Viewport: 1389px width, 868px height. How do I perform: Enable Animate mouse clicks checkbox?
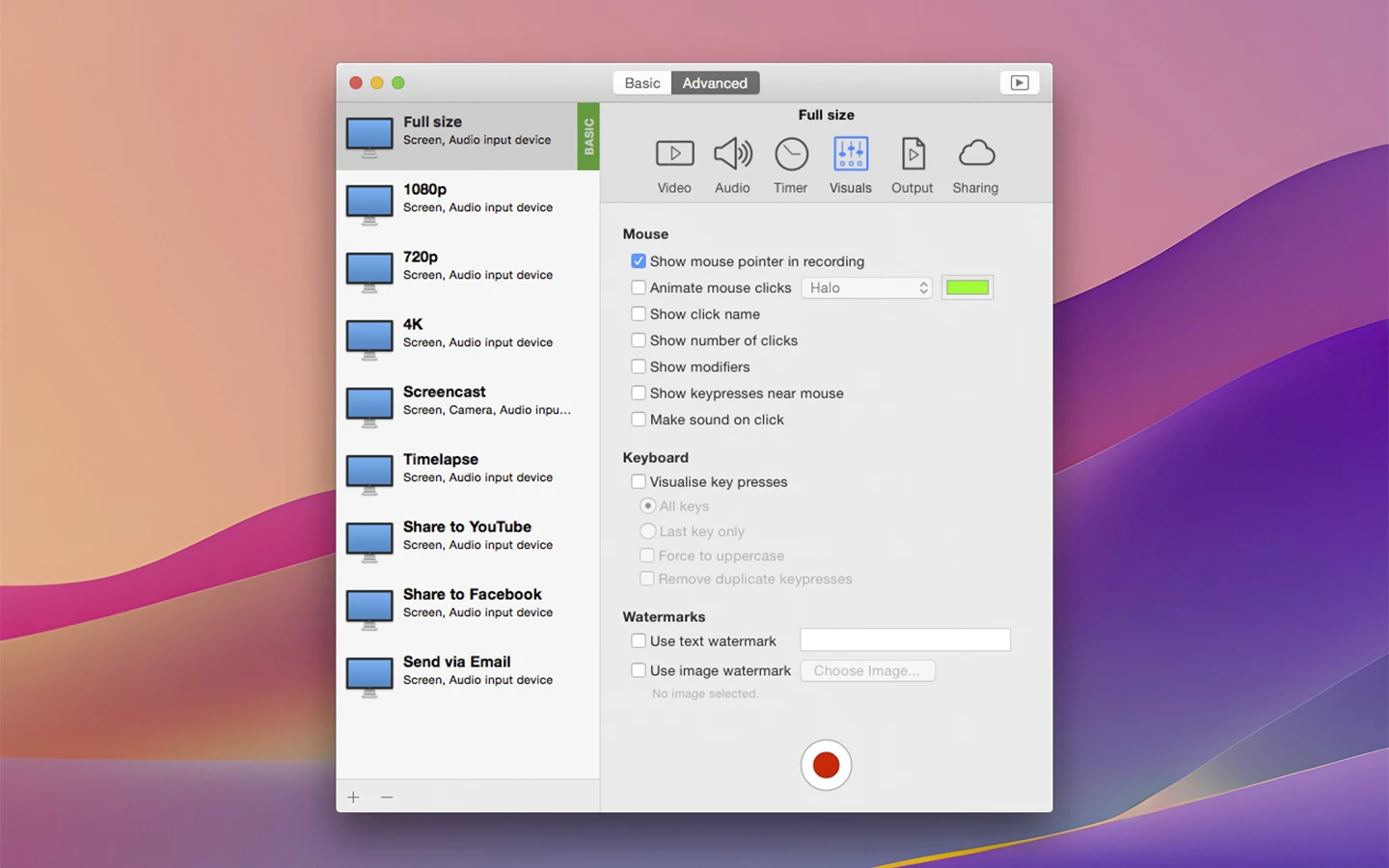point(639,287)
